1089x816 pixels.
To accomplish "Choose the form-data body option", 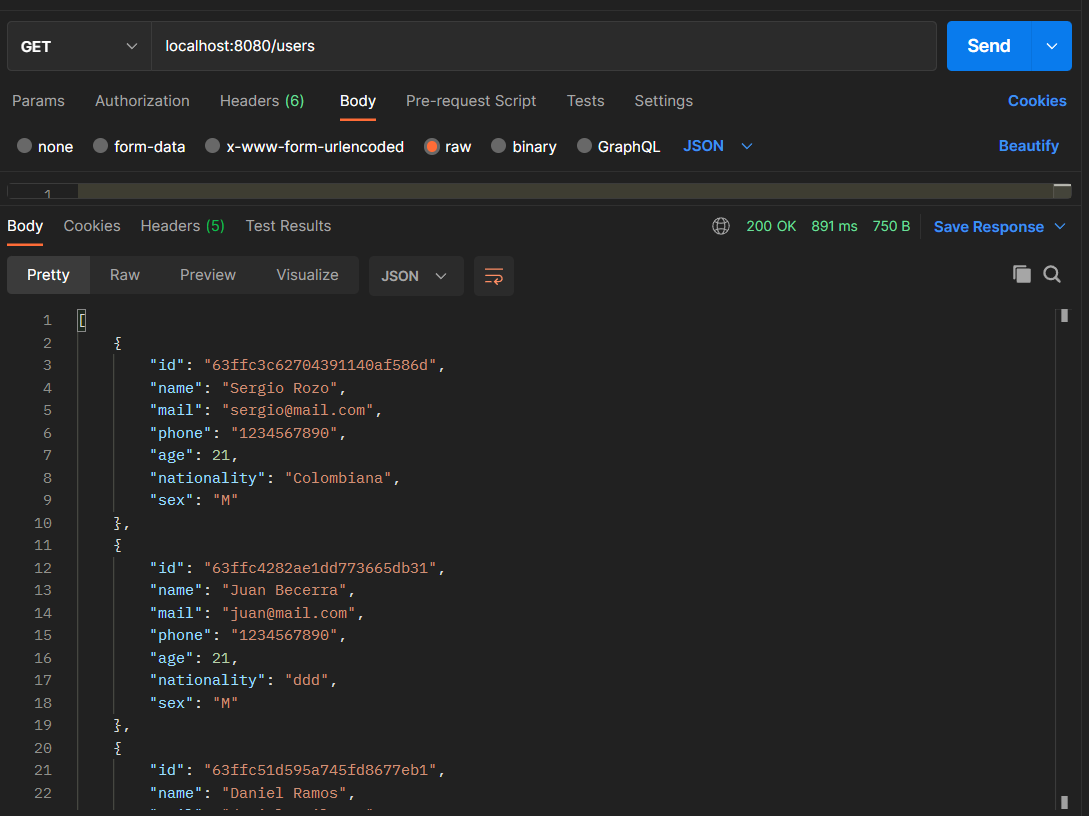I will pyautogui.click(x=98, y=146).
